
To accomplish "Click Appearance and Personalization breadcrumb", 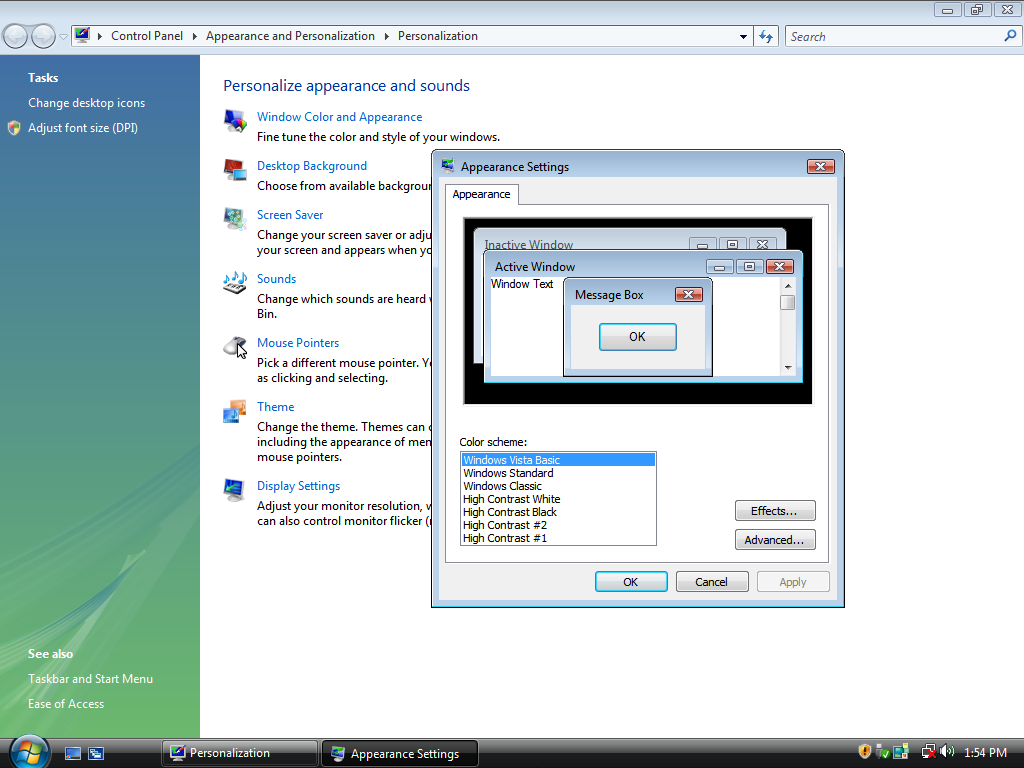I will coord(291,36).
